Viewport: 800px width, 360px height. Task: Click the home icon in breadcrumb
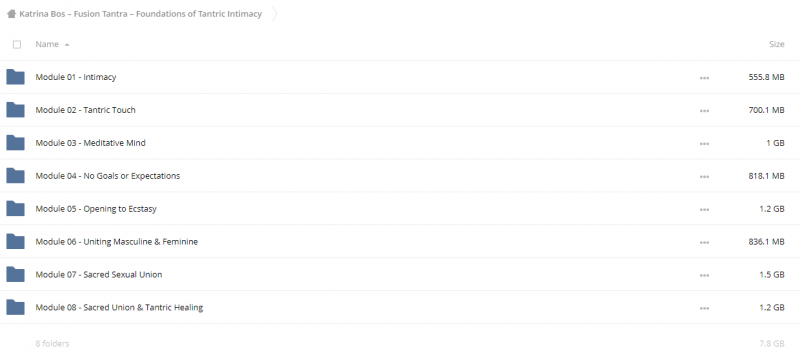11,14
